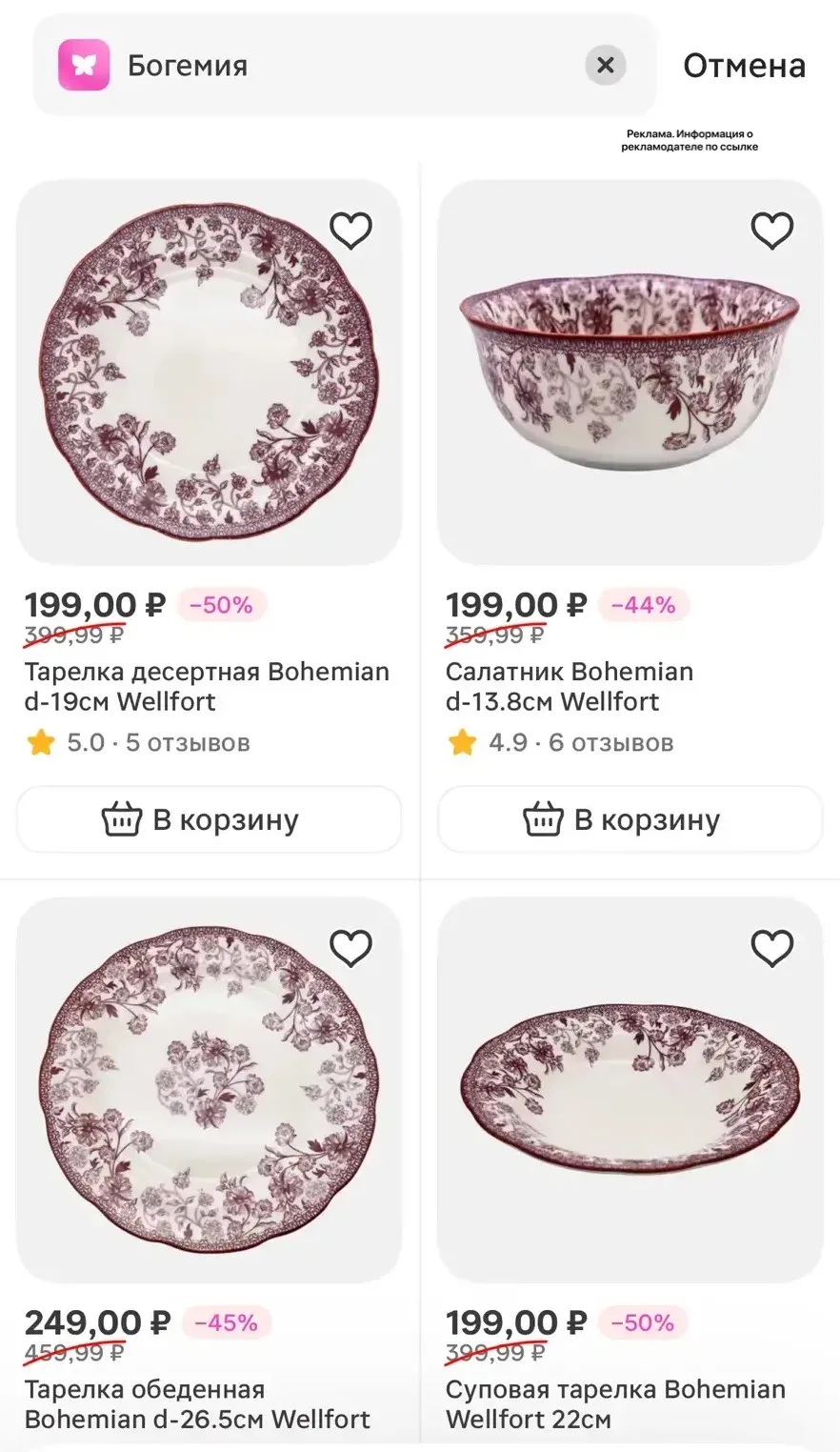View the soup plate product photo
Viewport: 840px width, 1452px height.
(630, 1090)
